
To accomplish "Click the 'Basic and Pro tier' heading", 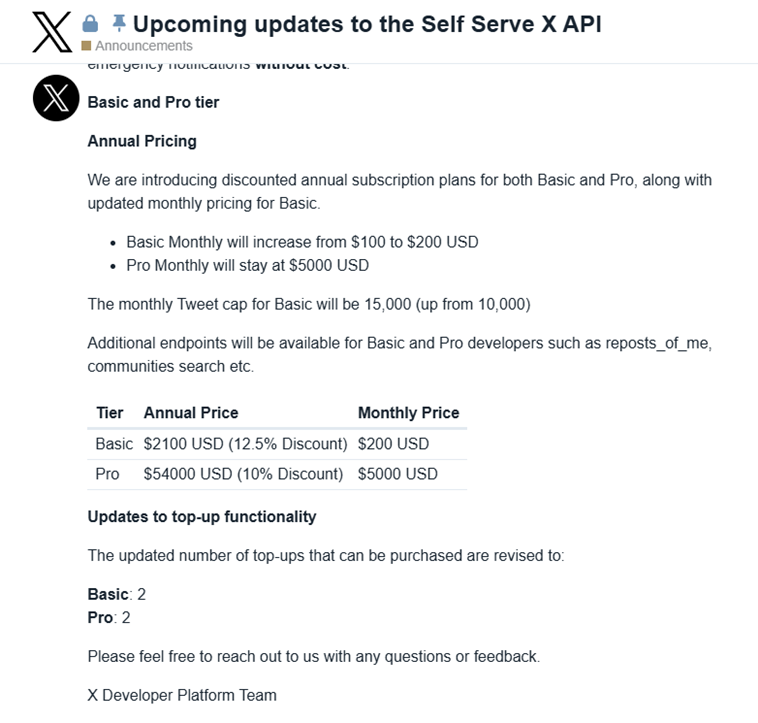I will (153, 102).
